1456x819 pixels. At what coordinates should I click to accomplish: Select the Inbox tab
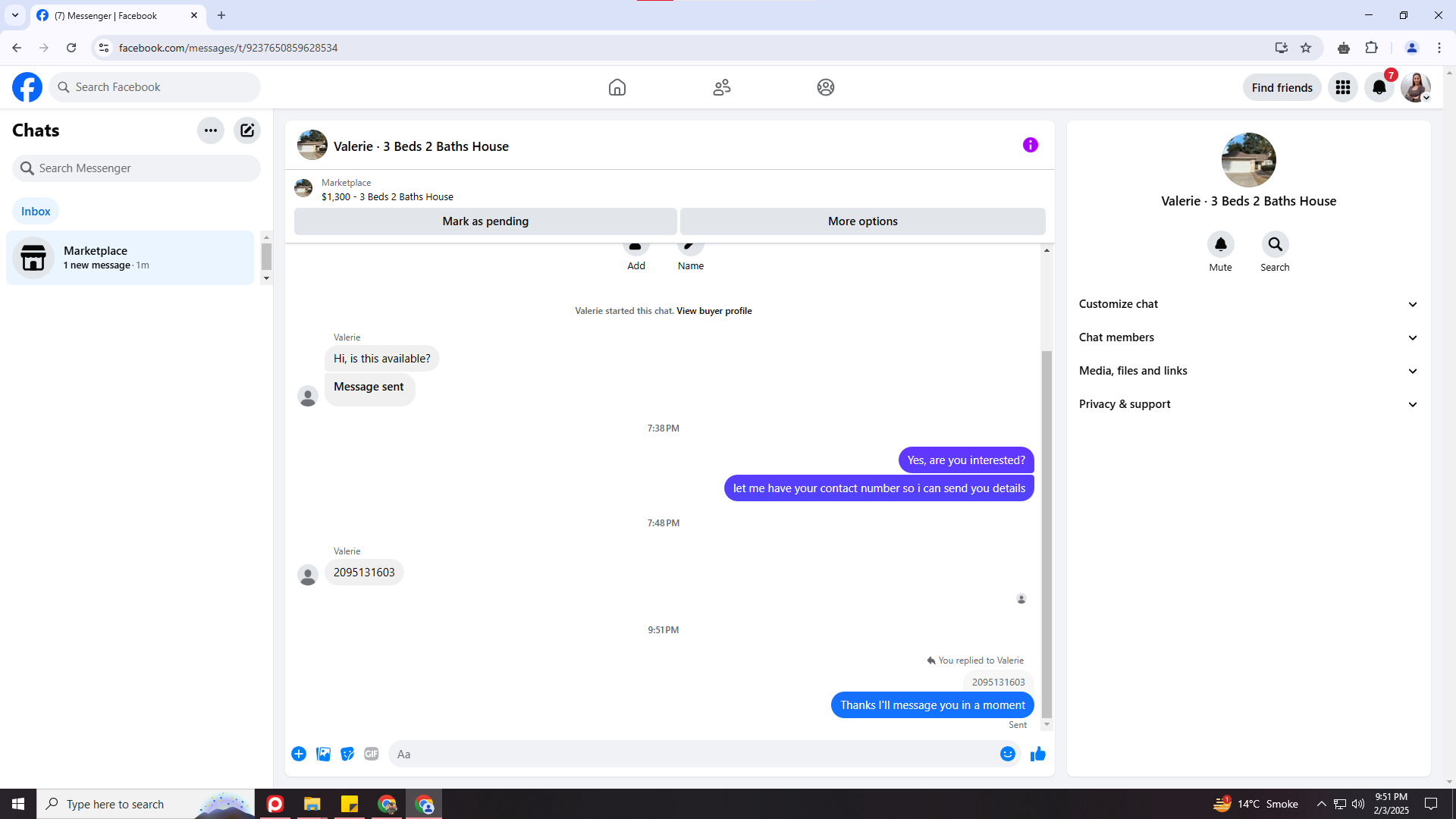(x=36, y=212)
